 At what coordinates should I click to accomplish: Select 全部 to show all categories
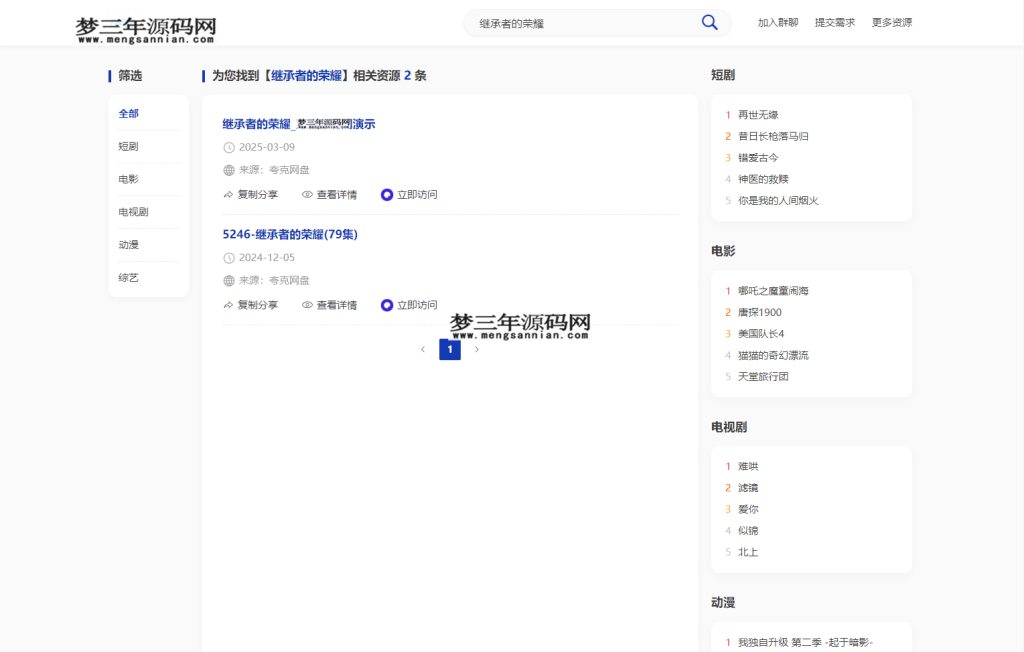128,113
